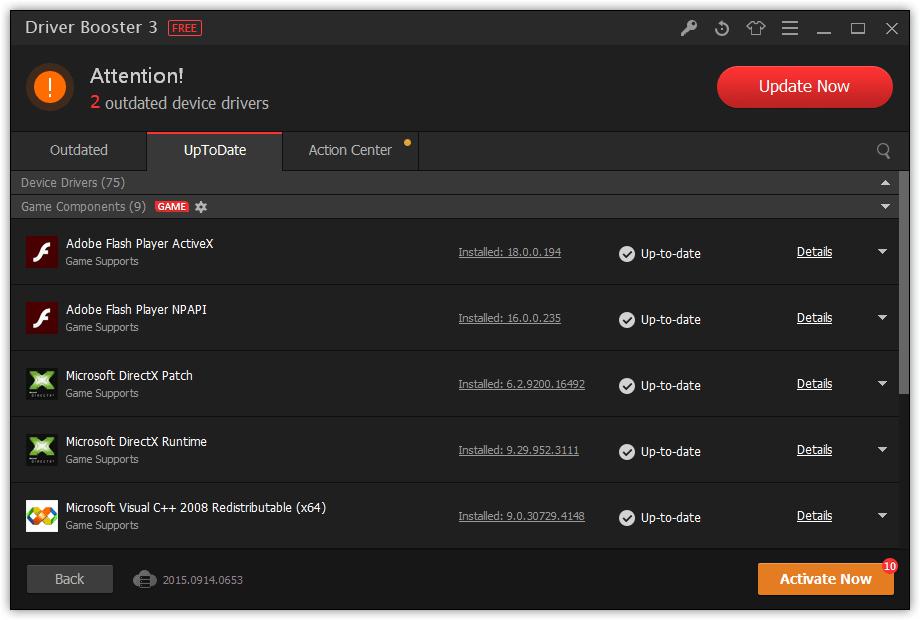Click the database version 2015.0914.0653 text

202,580
